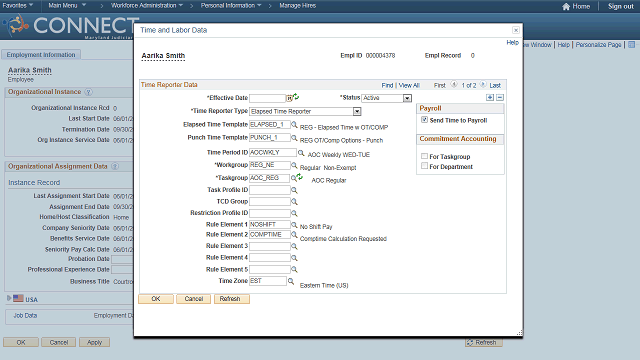Screen dimensions: 640x360
Task: Toggle Send Time to Payroll checkbox
Action: (x=424, y=120)
